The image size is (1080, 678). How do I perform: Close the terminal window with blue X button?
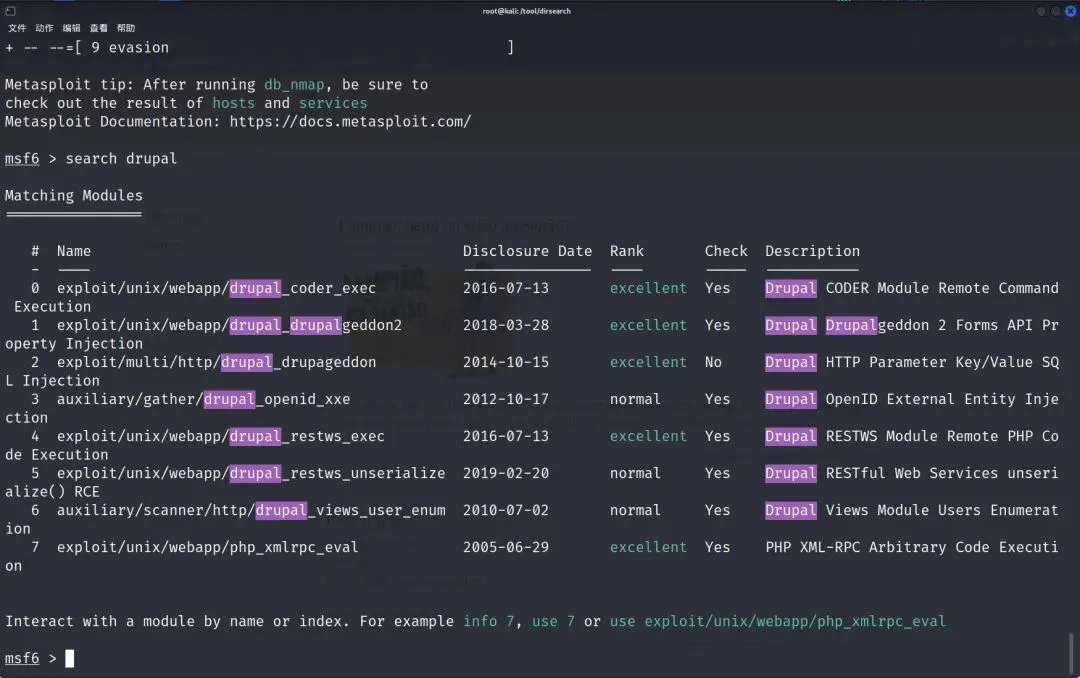1070,11
